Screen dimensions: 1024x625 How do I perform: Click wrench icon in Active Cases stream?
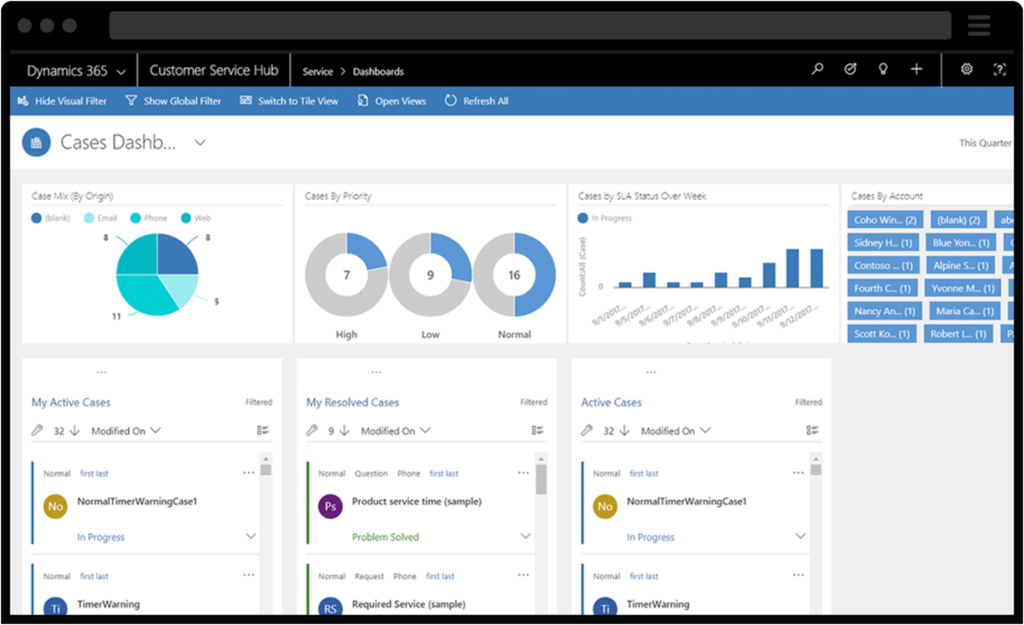(x=587, y=430)
